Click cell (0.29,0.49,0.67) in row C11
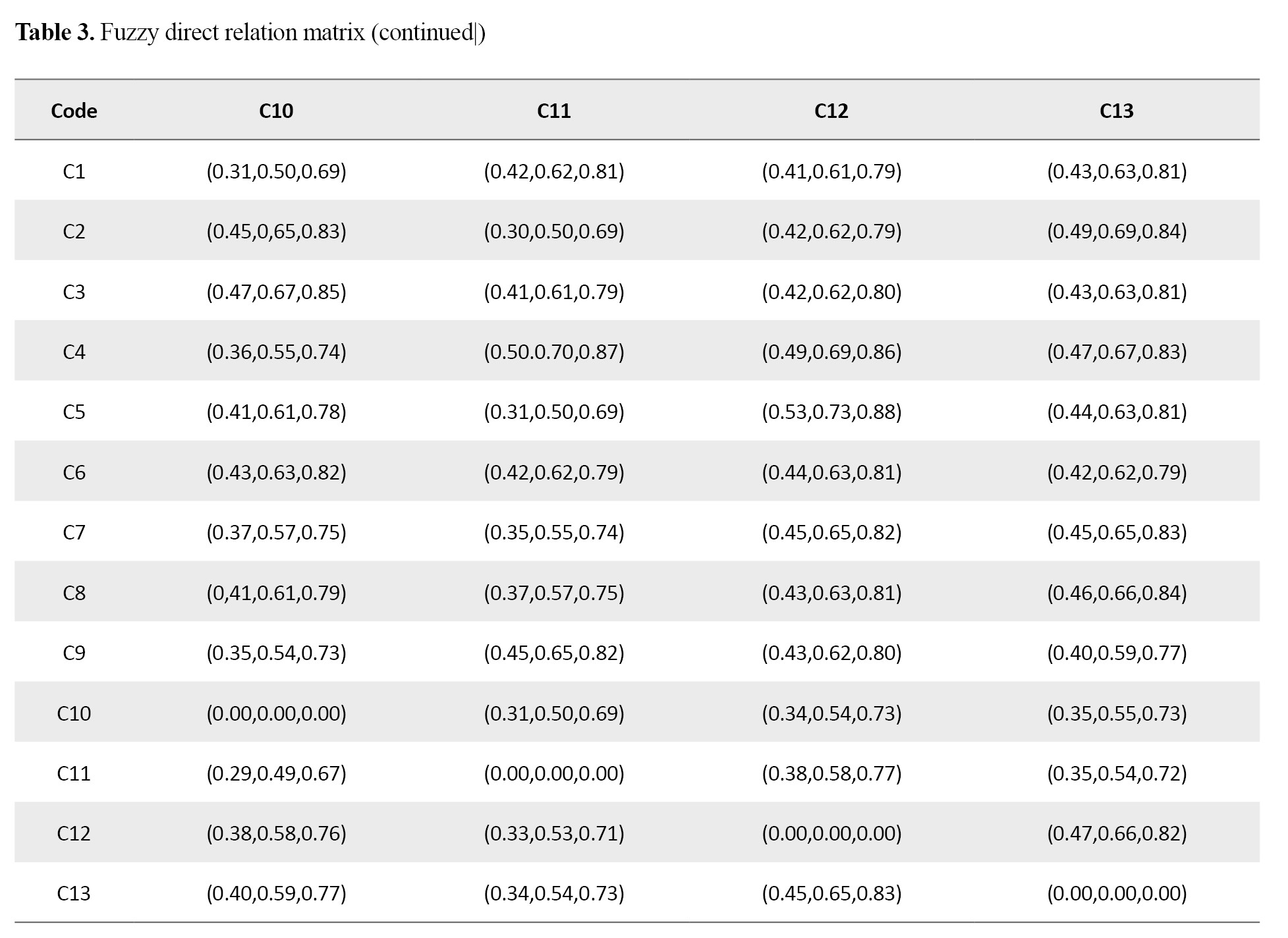1288x938 pixels. point(276,773)
